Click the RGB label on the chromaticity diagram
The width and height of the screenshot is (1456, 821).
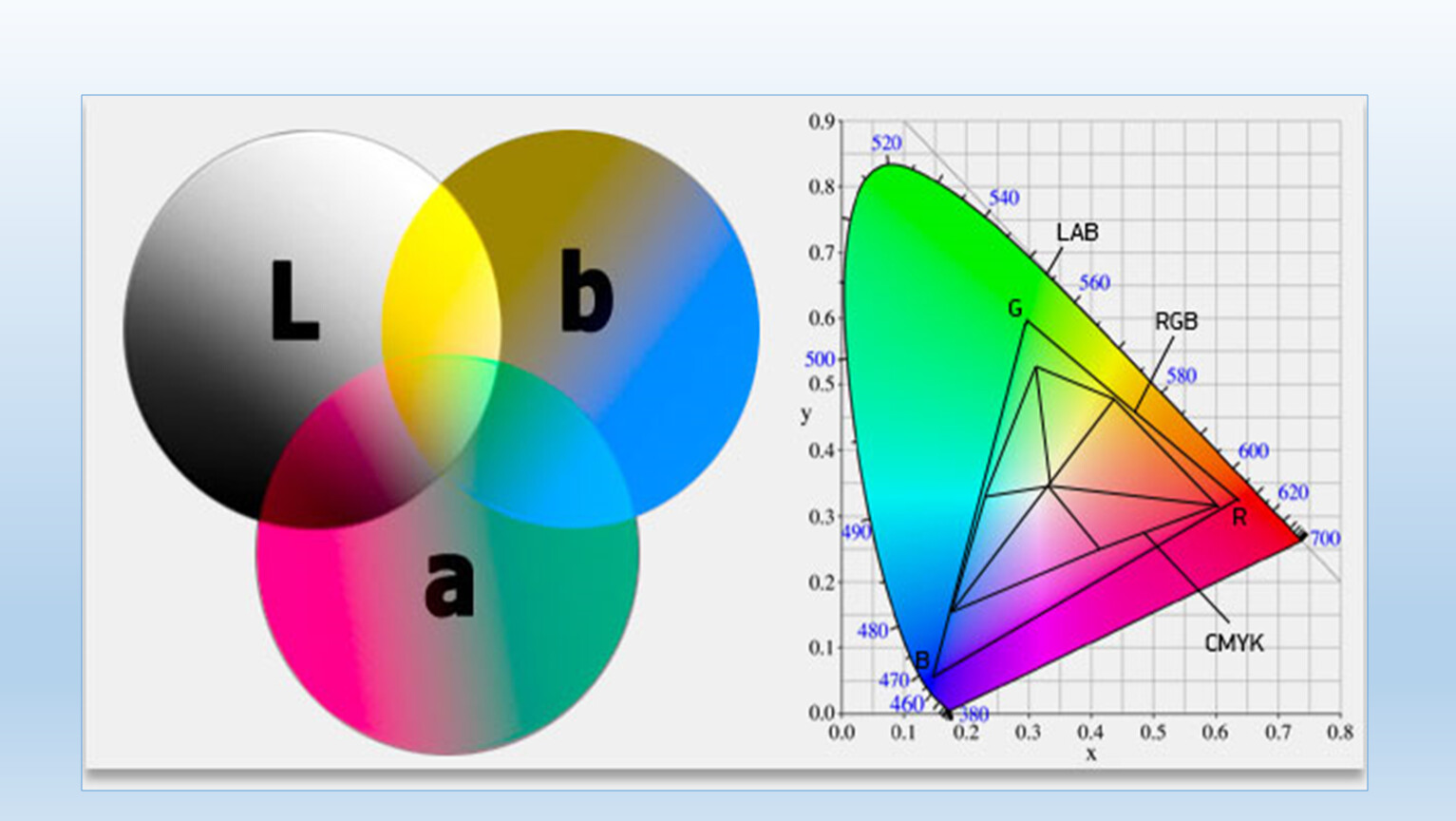tap(1176, 322)
